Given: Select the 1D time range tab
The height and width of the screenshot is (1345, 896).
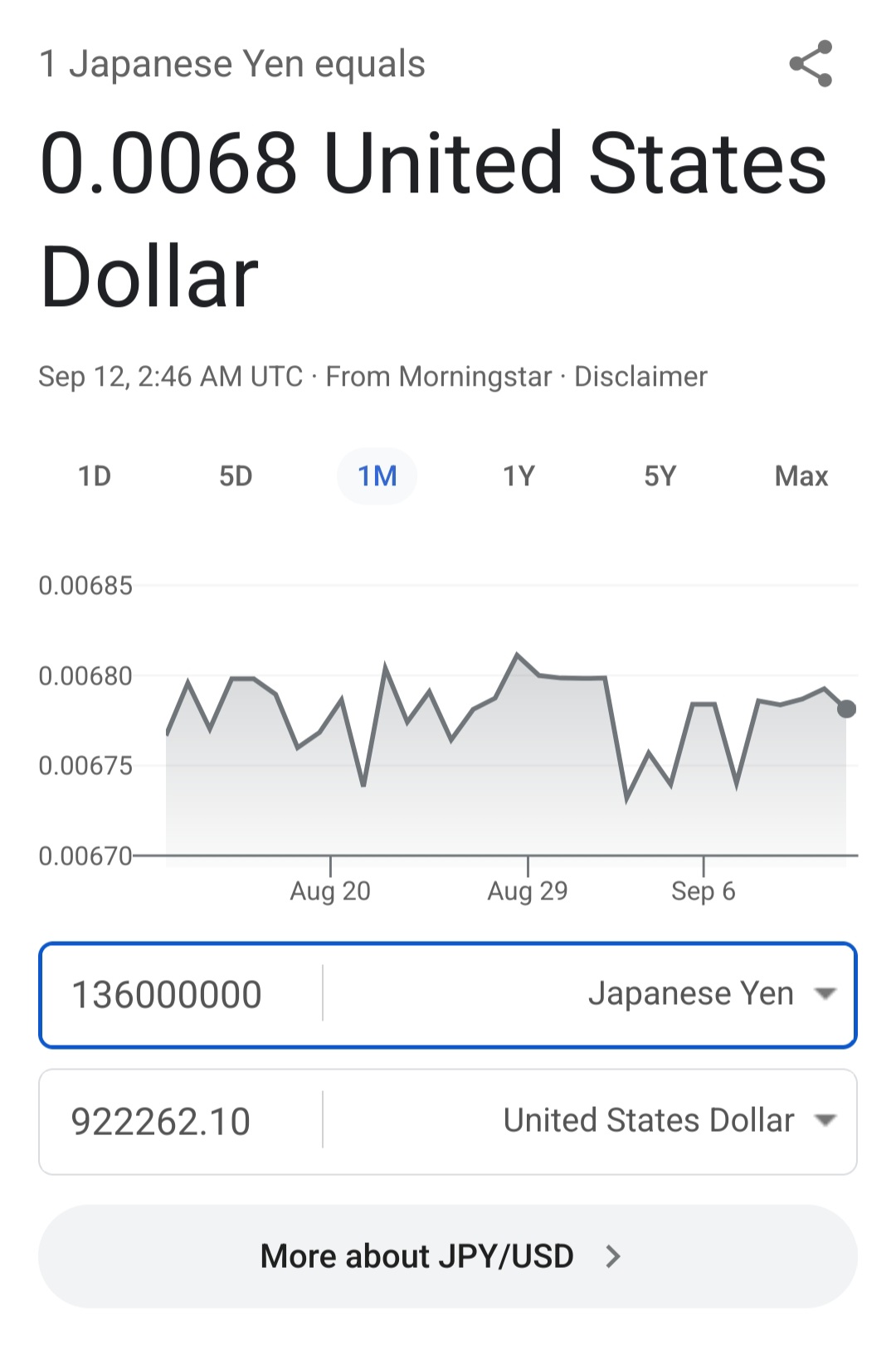Looking at the screenshot, I should (x=95, y=476).
